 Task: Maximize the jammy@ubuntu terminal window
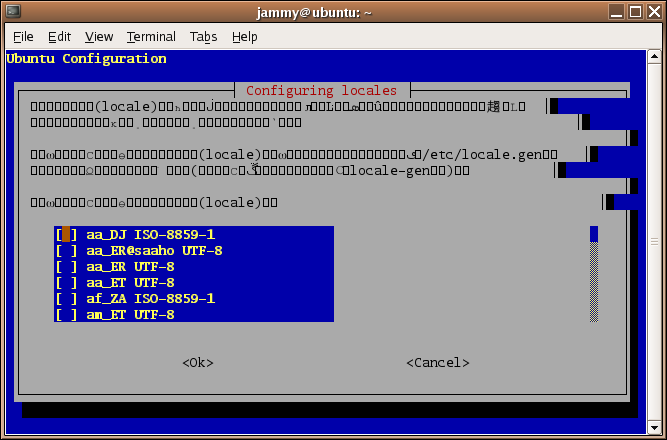pos(635,11)
